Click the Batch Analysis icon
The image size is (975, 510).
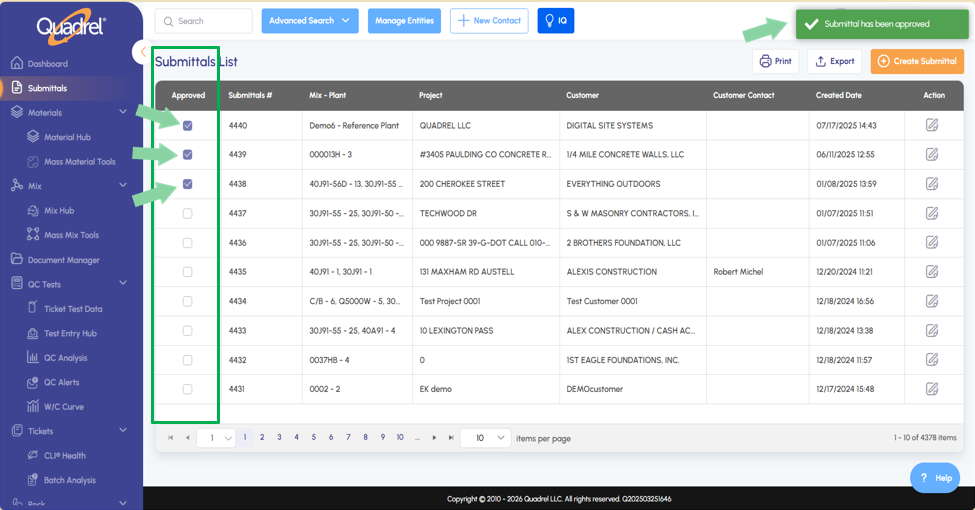tap(33, 480)
